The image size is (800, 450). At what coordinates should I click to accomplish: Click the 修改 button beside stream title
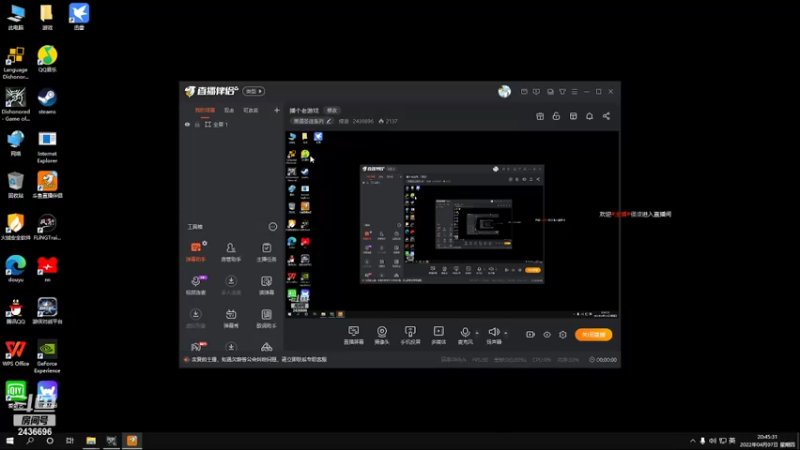(x=332, y=110)
